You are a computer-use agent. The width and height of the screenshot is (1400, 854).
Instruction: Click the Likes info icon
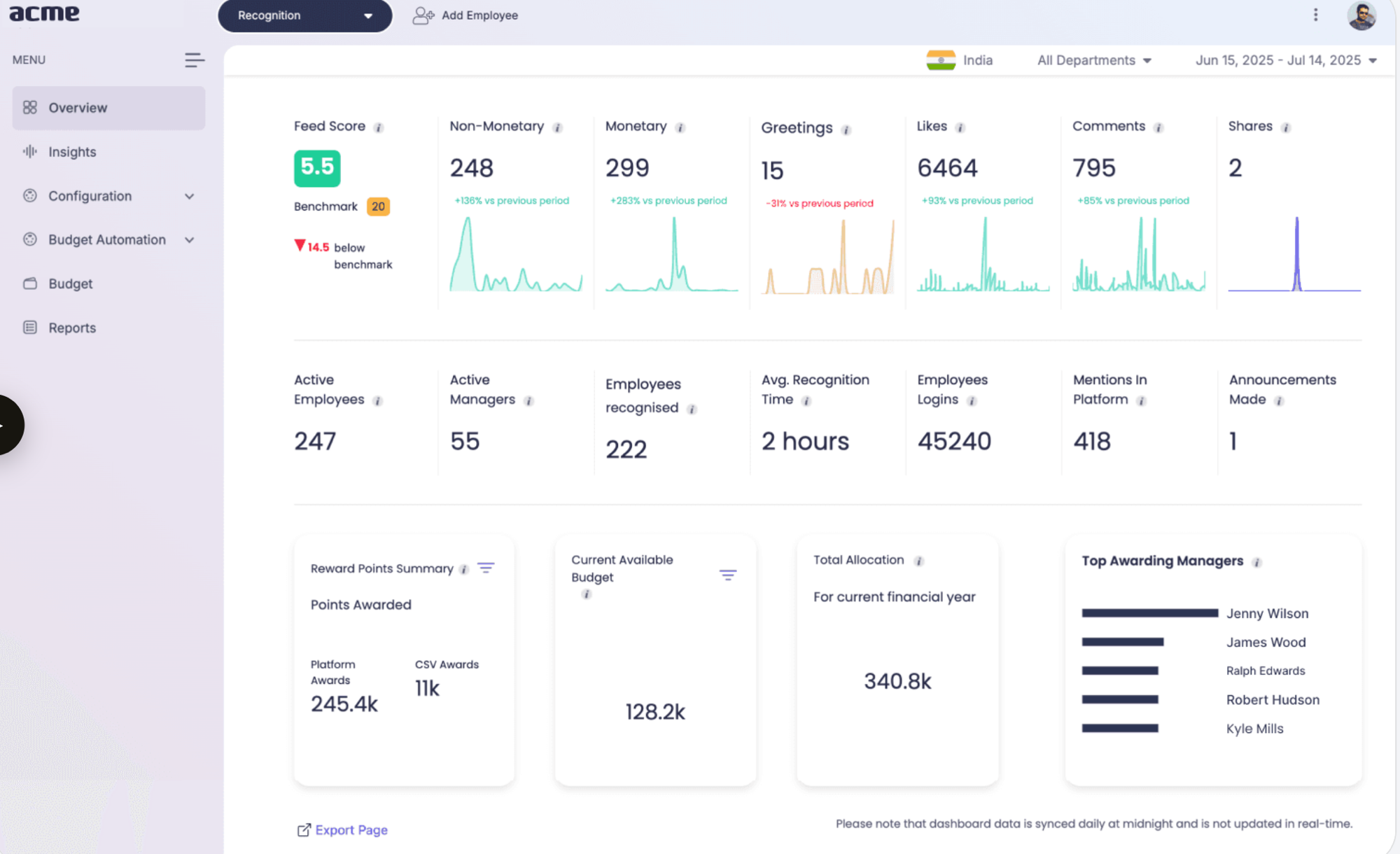click(x=960, y=127)
